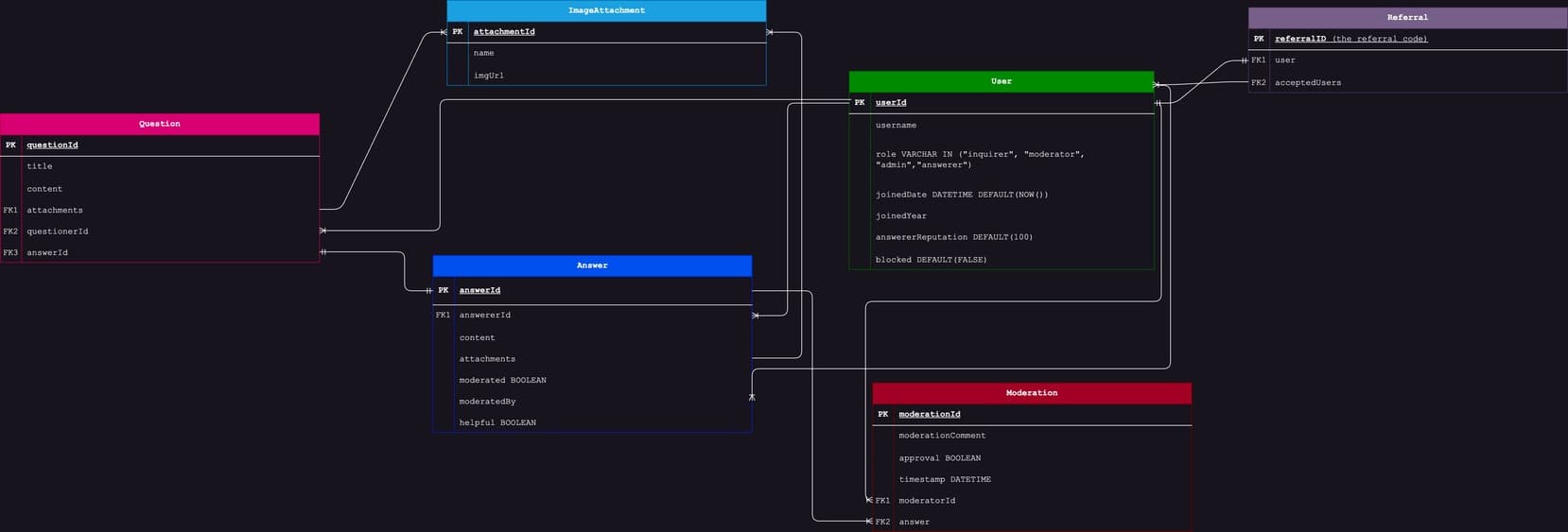This screenshot has width=1568, height=532.
Task: Select the blue Answer table header
Action: 592,266
